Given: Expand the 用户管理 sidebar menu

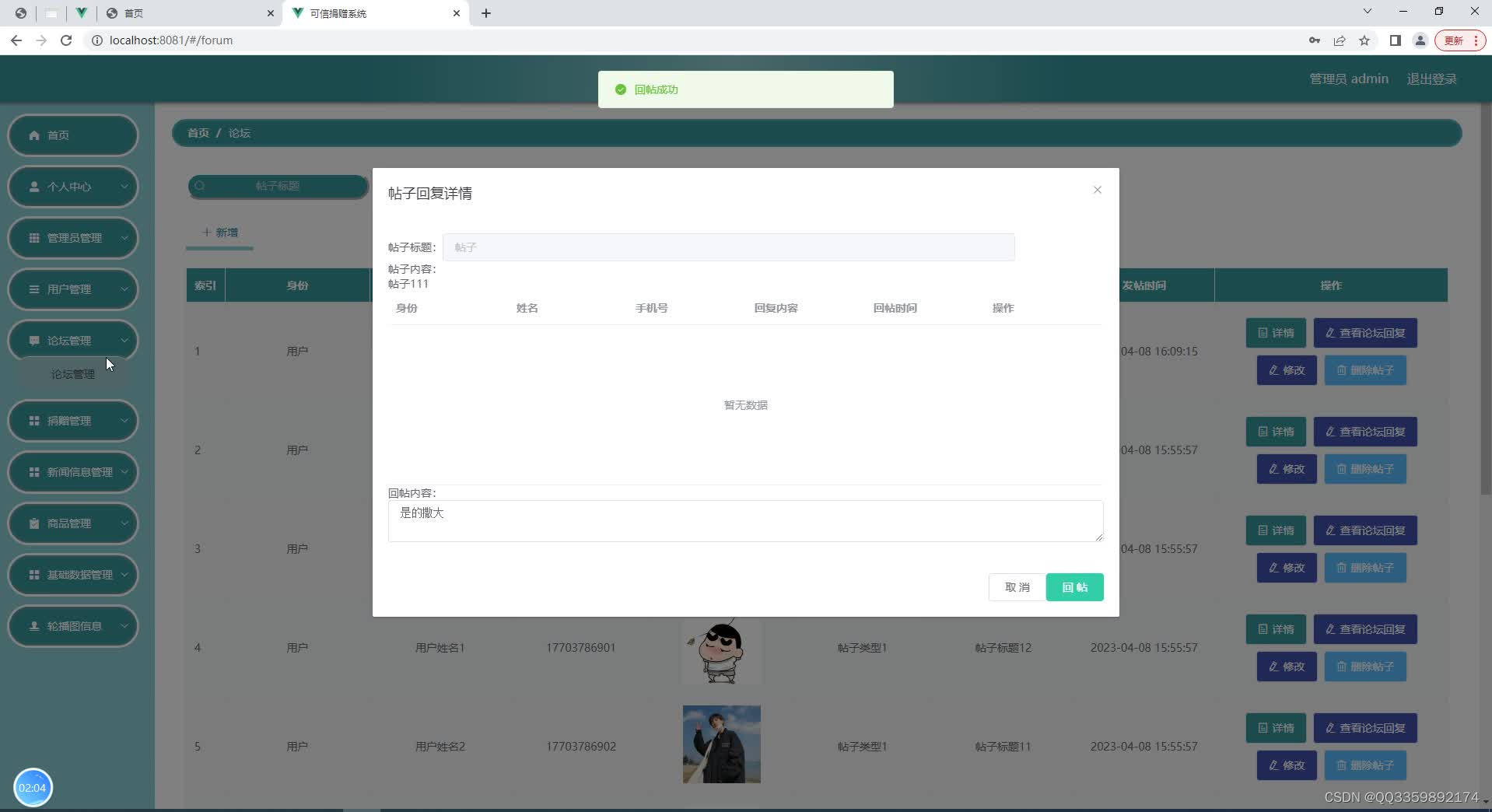Looking at the screenshot, I should pos(73,289).
